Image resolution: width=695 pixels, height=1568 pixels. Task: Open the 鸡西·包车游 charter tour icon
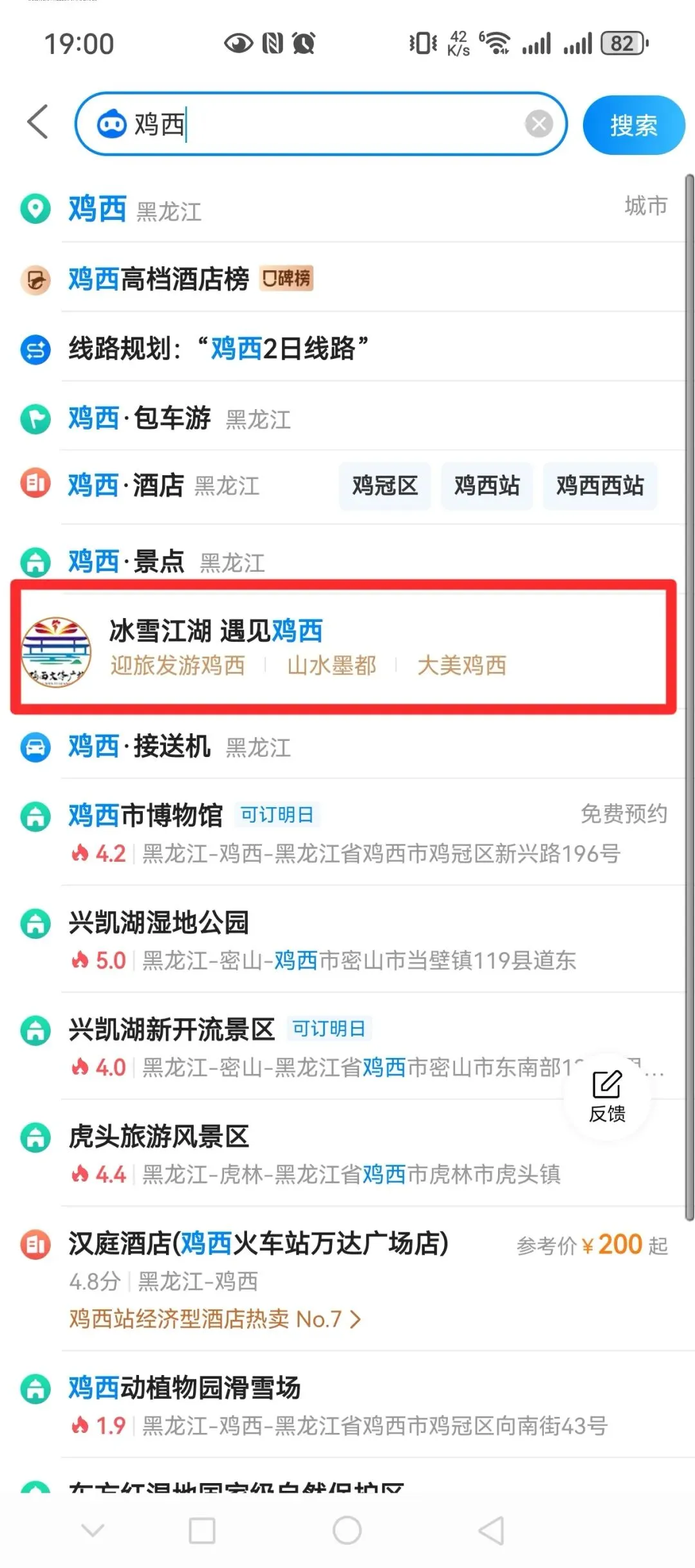click(x=35, y=419)
